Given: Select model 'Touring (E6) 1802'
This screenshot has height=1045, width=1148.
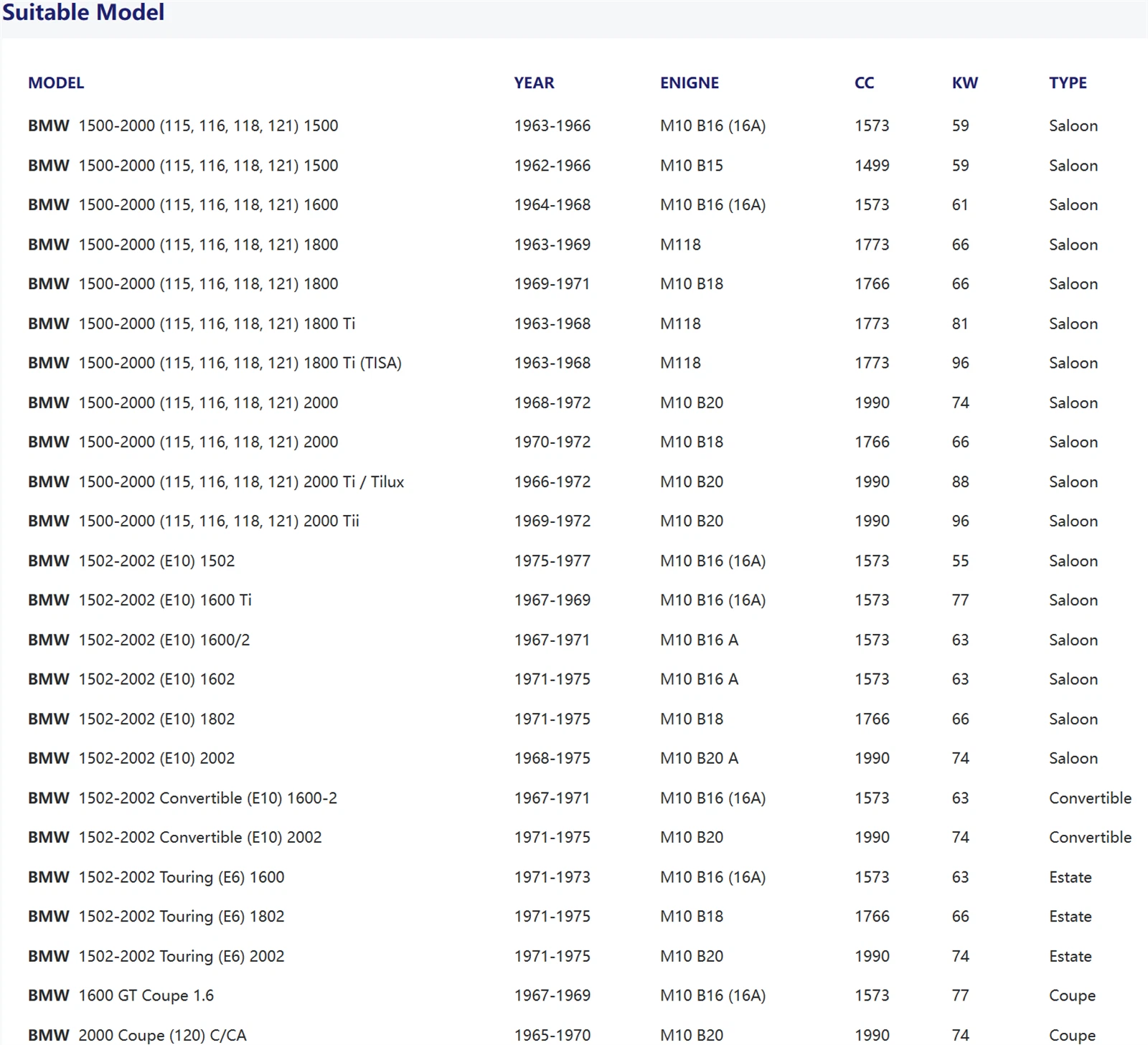Looking at the screenshot, I should pos(156,917).
